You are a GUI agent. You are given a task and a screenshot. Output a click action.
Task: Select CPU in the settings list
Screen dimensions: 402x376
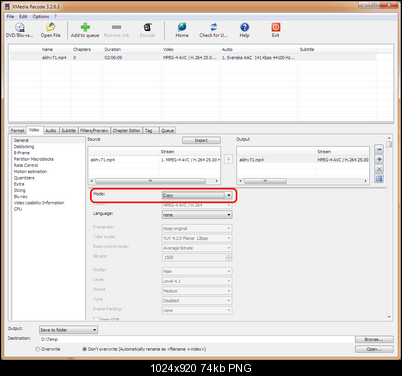pos(18,209)
